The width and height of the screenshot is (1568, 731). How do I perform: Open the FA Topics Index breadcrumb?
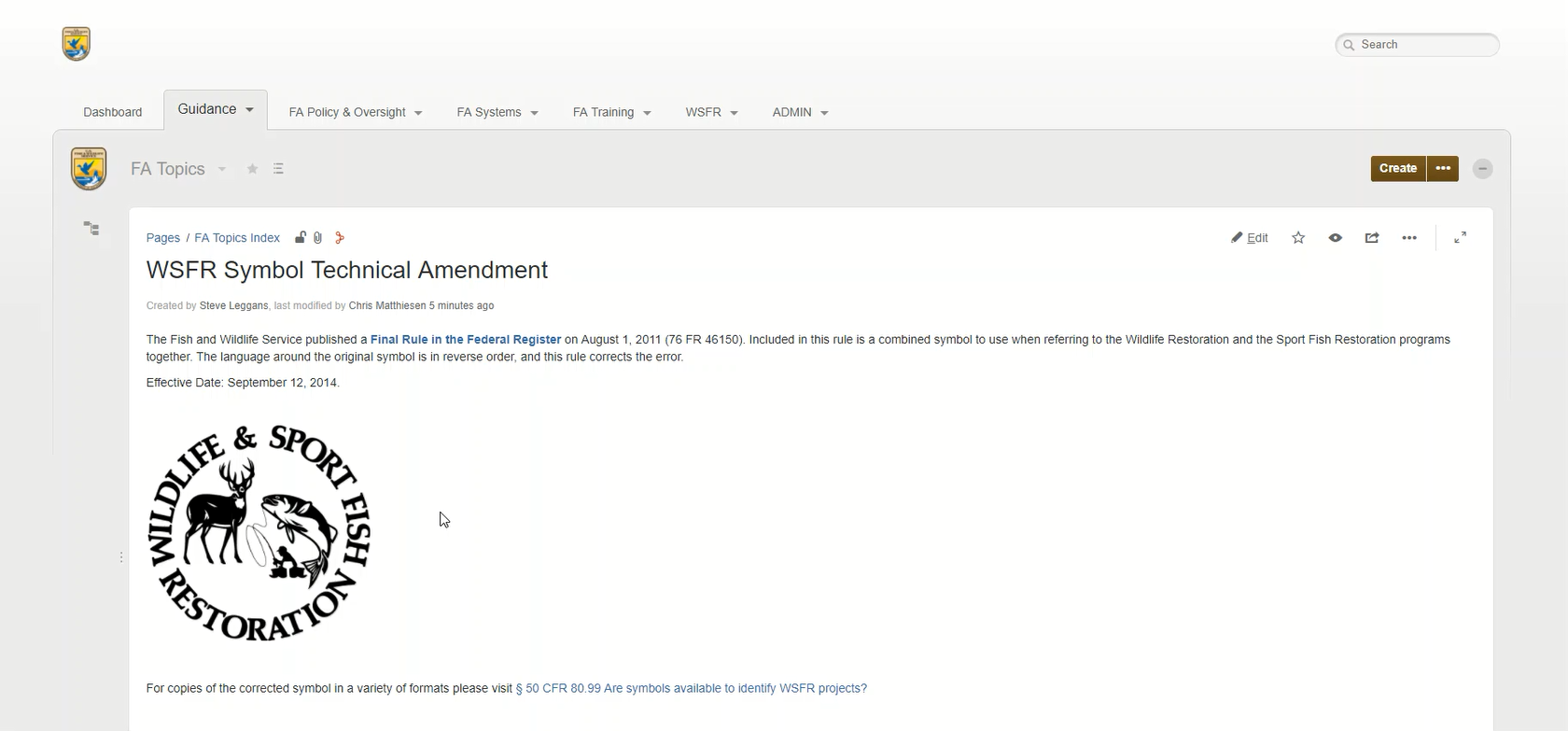coord(237,238)
